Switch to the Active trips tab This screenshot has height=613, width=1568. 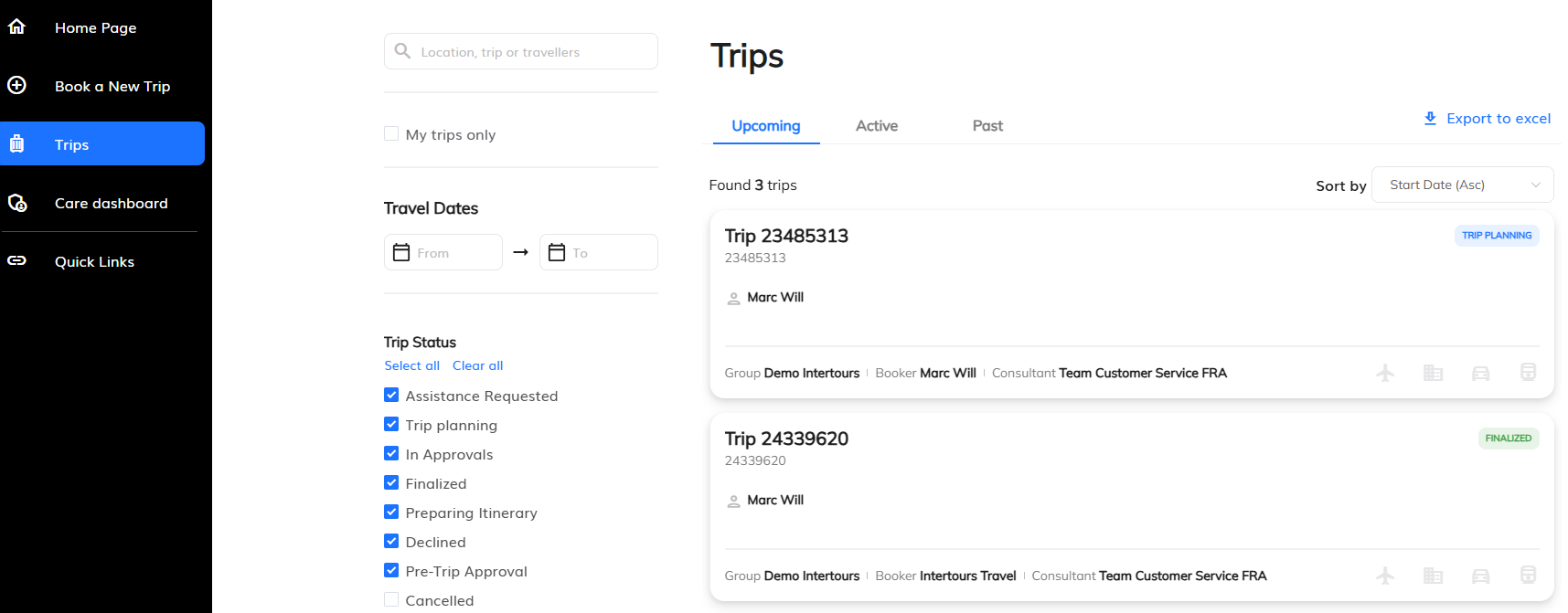pyautogui.click(x=876, y=126)
